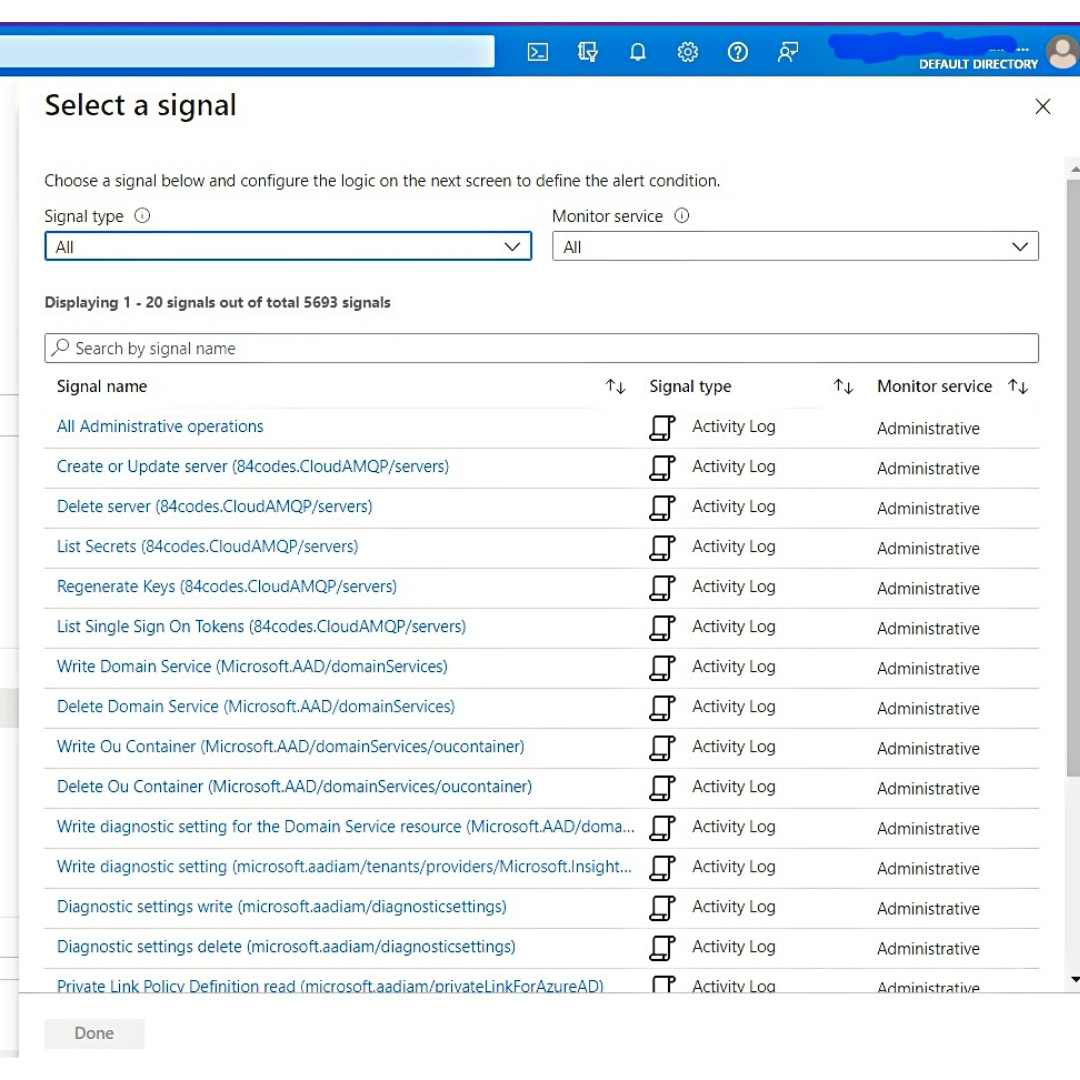Screen dimensions: 1080x1080
Task: Click the Help question mark icon
Action: pos(738,53)
